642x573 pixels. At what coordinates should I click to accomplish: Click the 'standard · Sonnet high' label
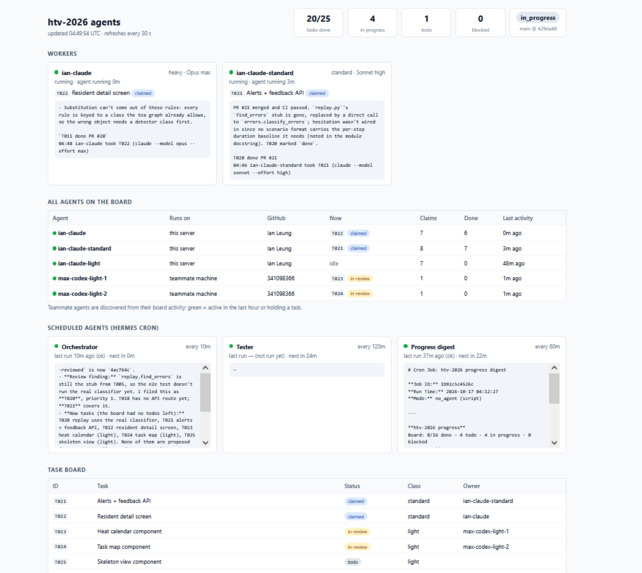[358, 72]
